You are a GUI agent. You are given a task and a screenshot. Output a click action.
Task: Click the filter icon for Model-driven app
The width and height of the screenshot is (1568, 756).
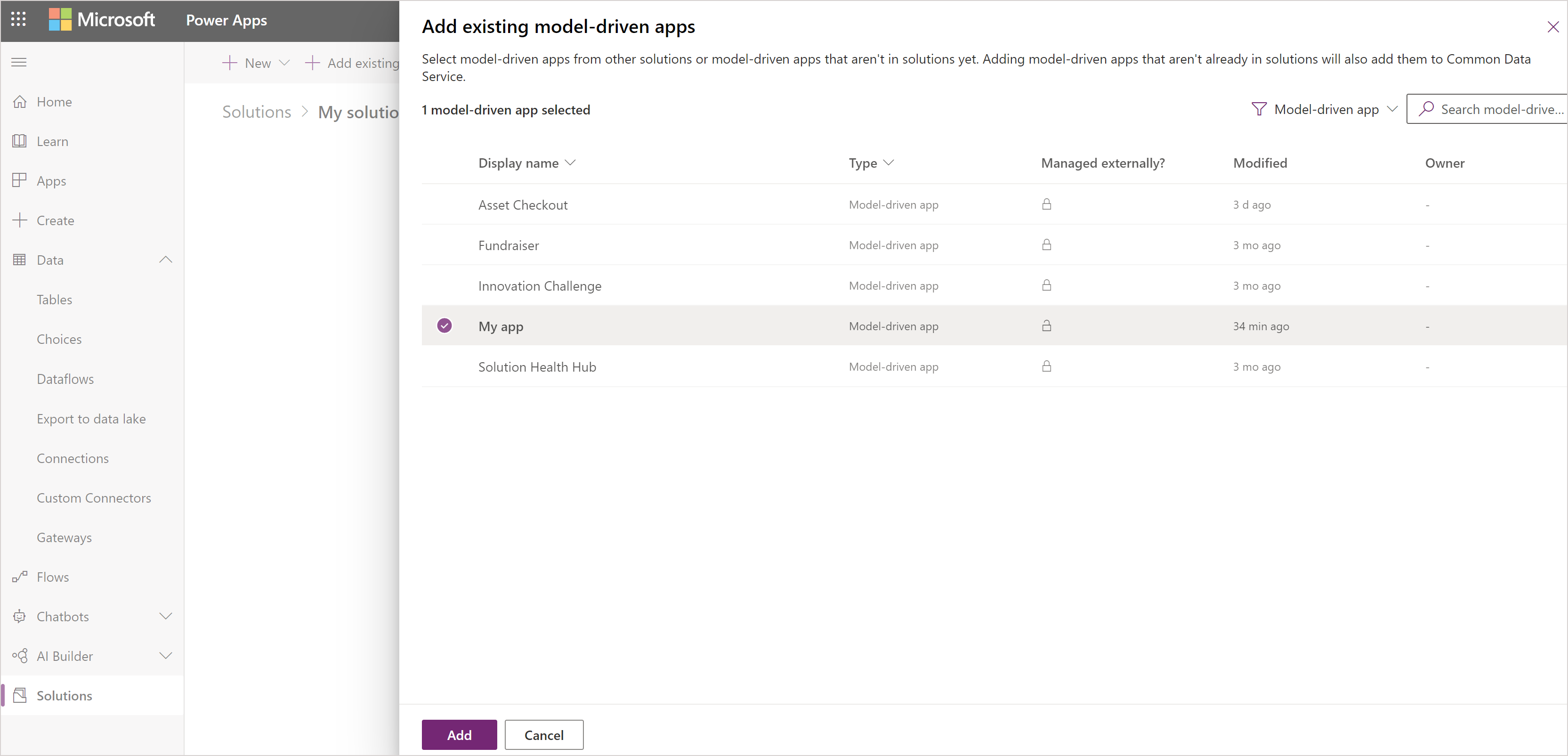(1258, 109)
